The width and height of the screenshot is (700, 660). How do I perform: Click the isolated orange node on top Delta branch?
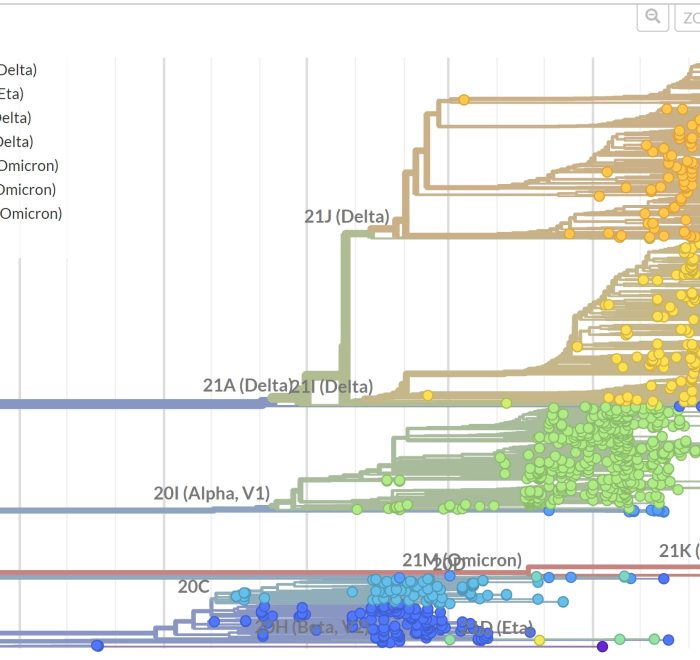click(464, 99)
